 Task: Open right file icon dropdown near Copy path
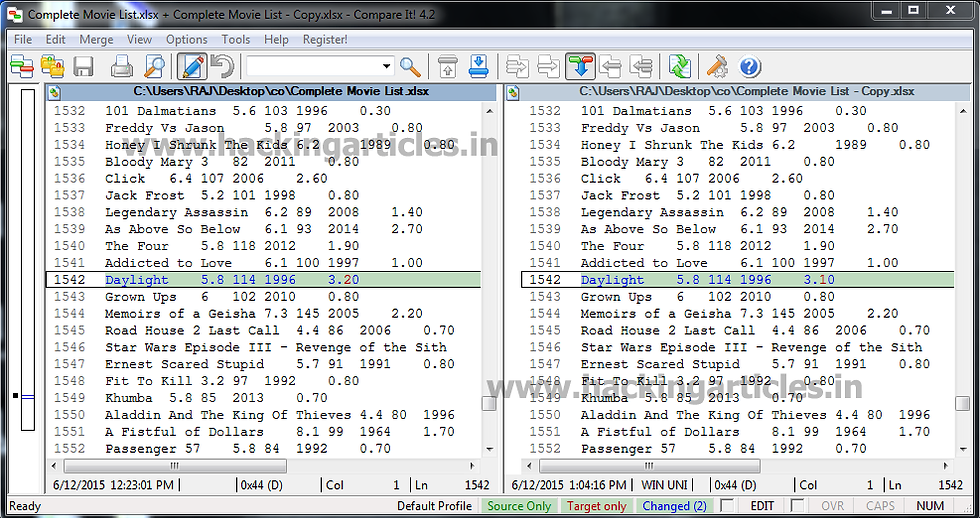point(513,92)
